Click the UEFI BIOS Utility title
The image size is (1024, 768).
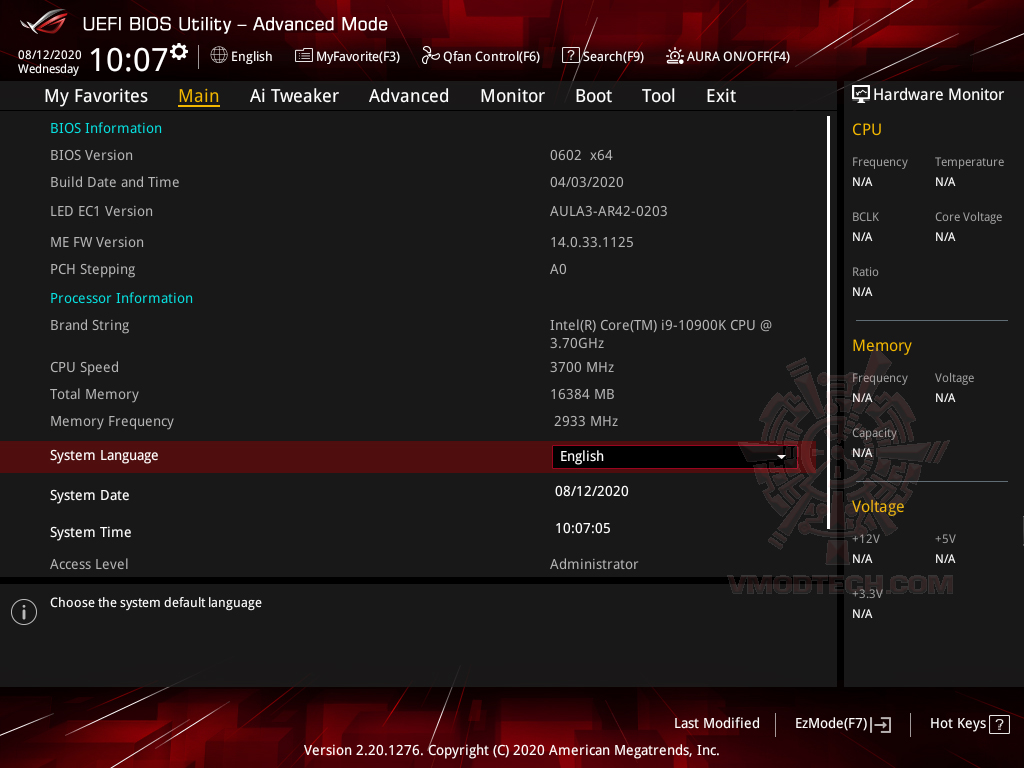tap(235, 24)
